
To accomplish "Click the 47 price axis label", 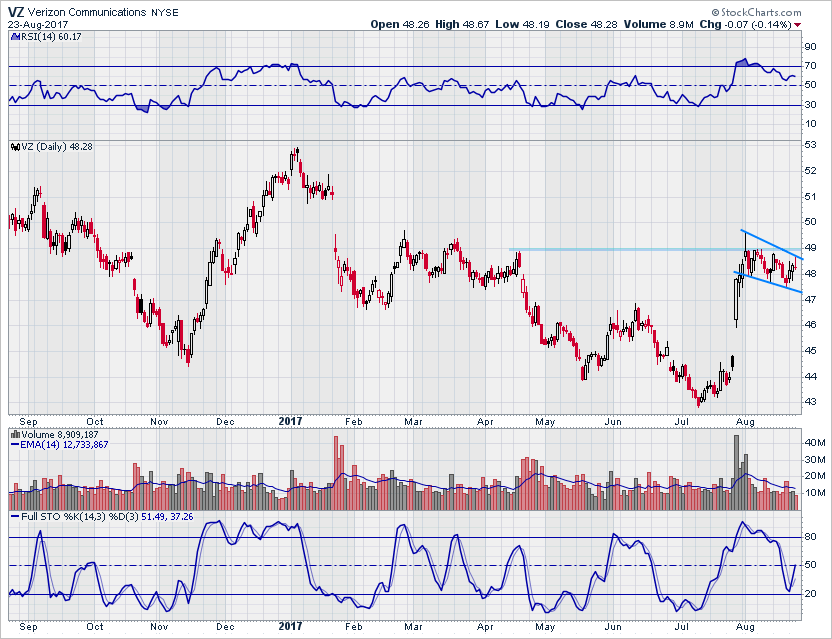I will [x=810, y=299].
